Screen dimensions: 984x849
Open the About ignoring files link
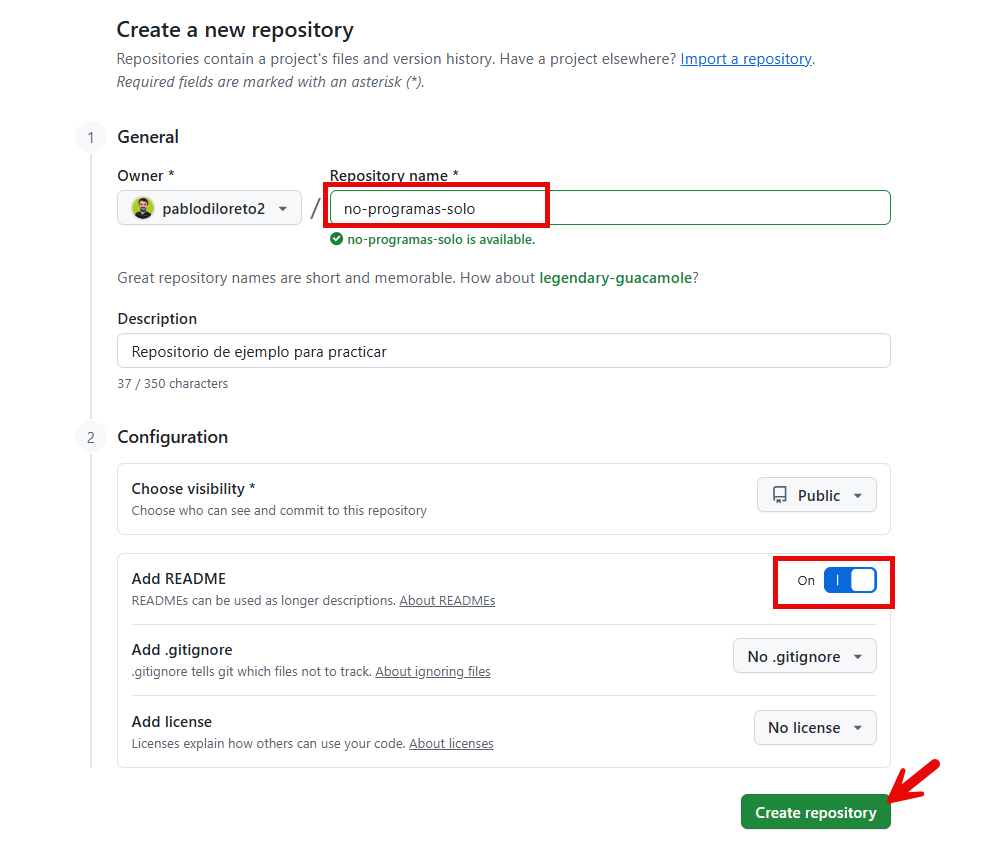click(x=432, y=672)
